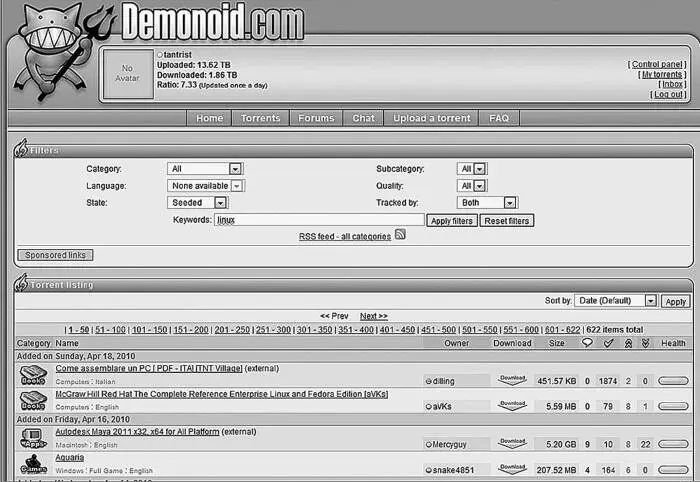Click Books category icon for Come assemblare un PC
This screenshot has height=482, width=700.
33,375
